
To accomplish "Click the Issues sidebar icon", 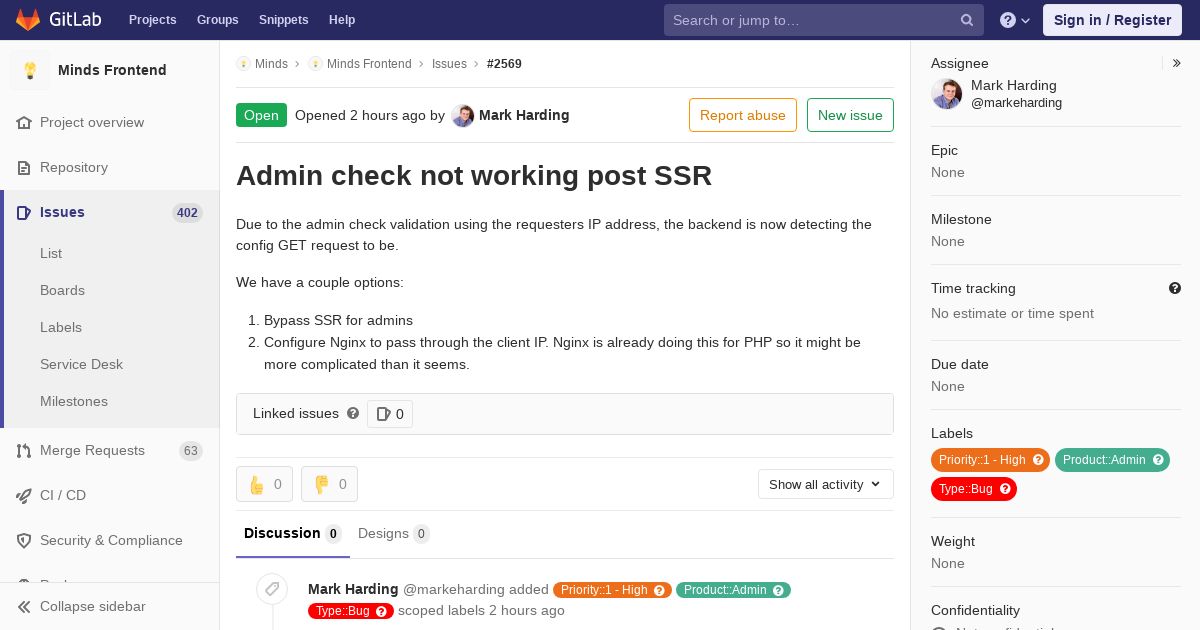I will click(24, 212).
